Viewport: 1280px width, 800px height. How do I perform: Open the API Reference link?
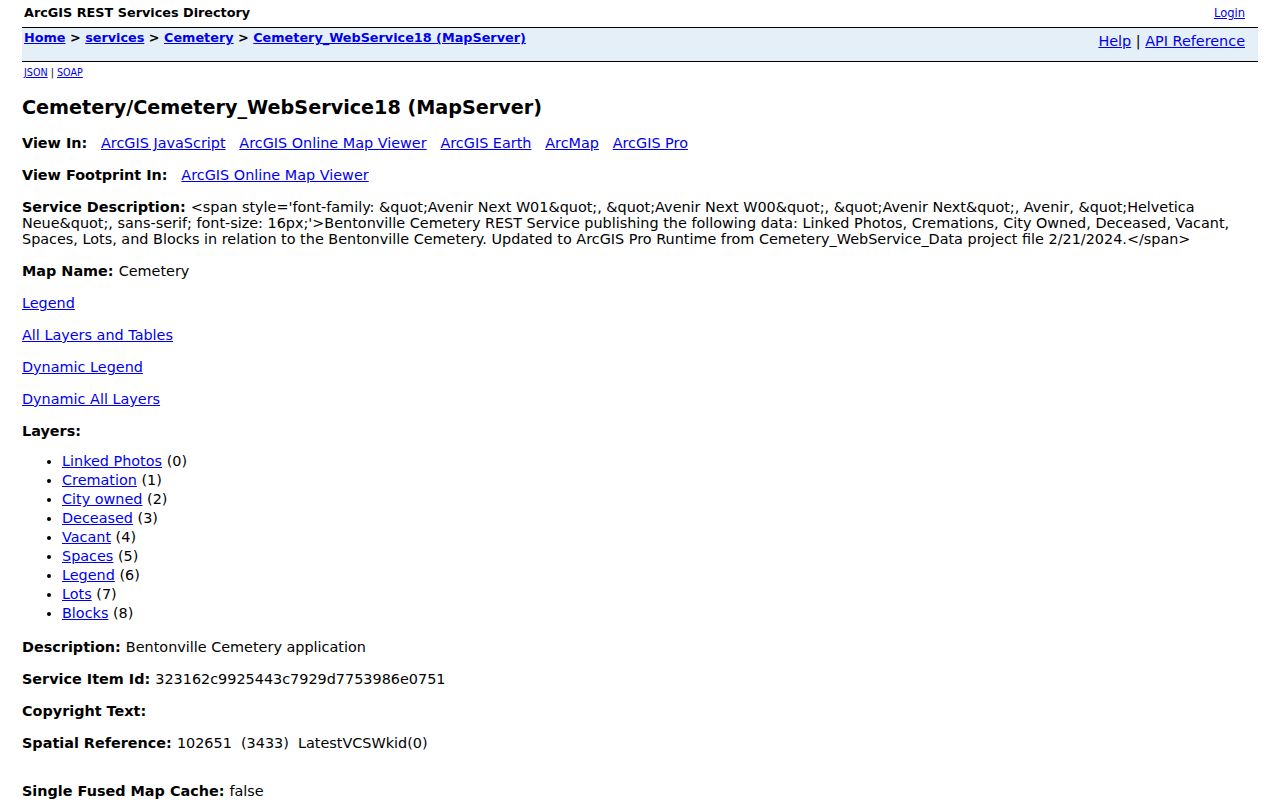point(1195,41)
